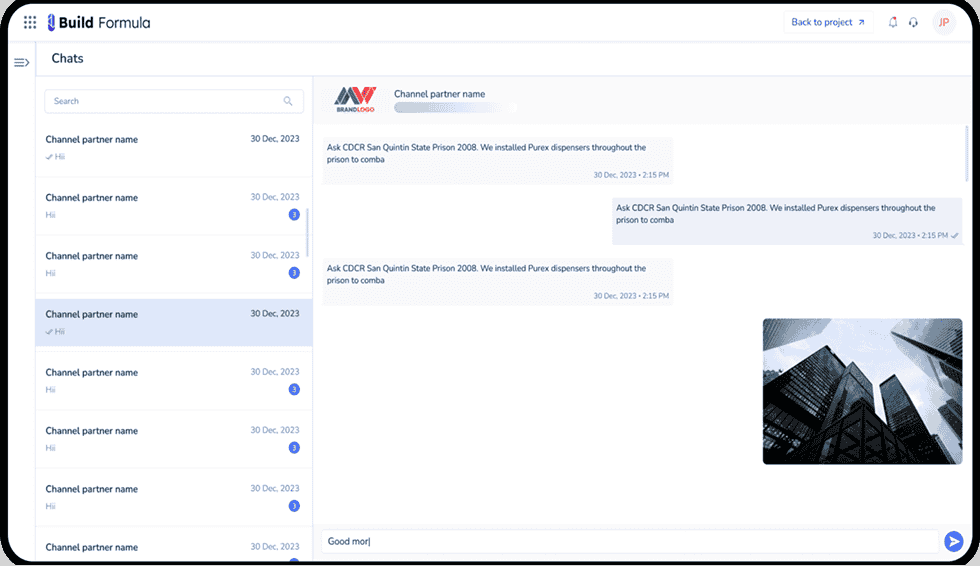Click the message field containing 'Good mor'

click(630, 541)
